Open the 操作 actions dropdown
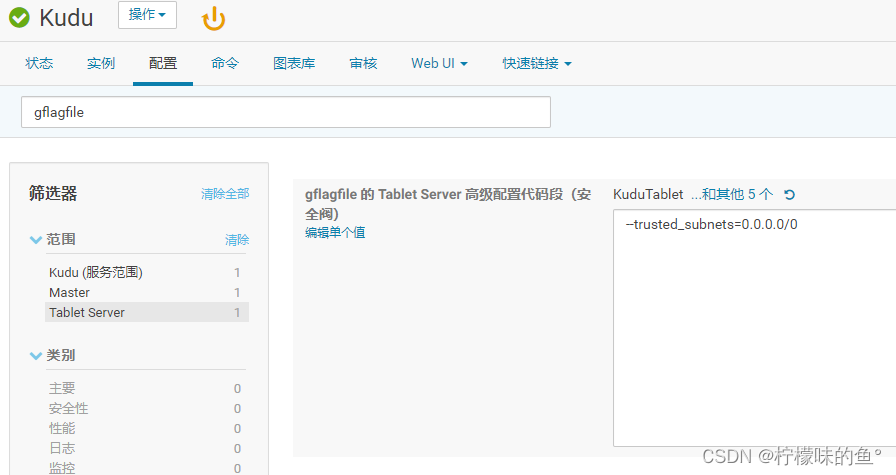 coord(147,15)
